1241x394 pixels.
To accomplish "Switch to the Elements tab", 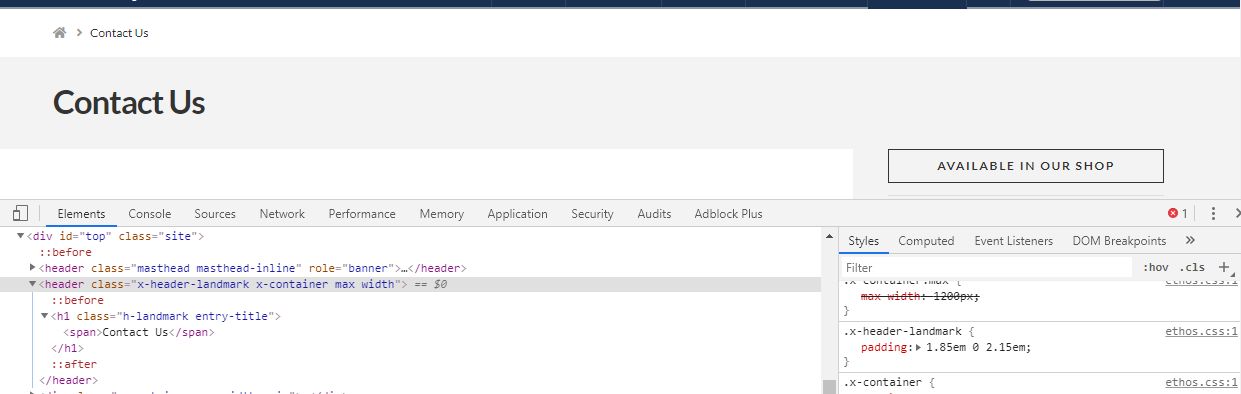I will click(81, 214).
